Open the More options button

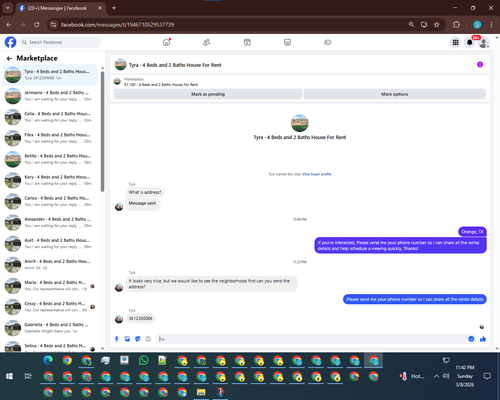(395, 94)
